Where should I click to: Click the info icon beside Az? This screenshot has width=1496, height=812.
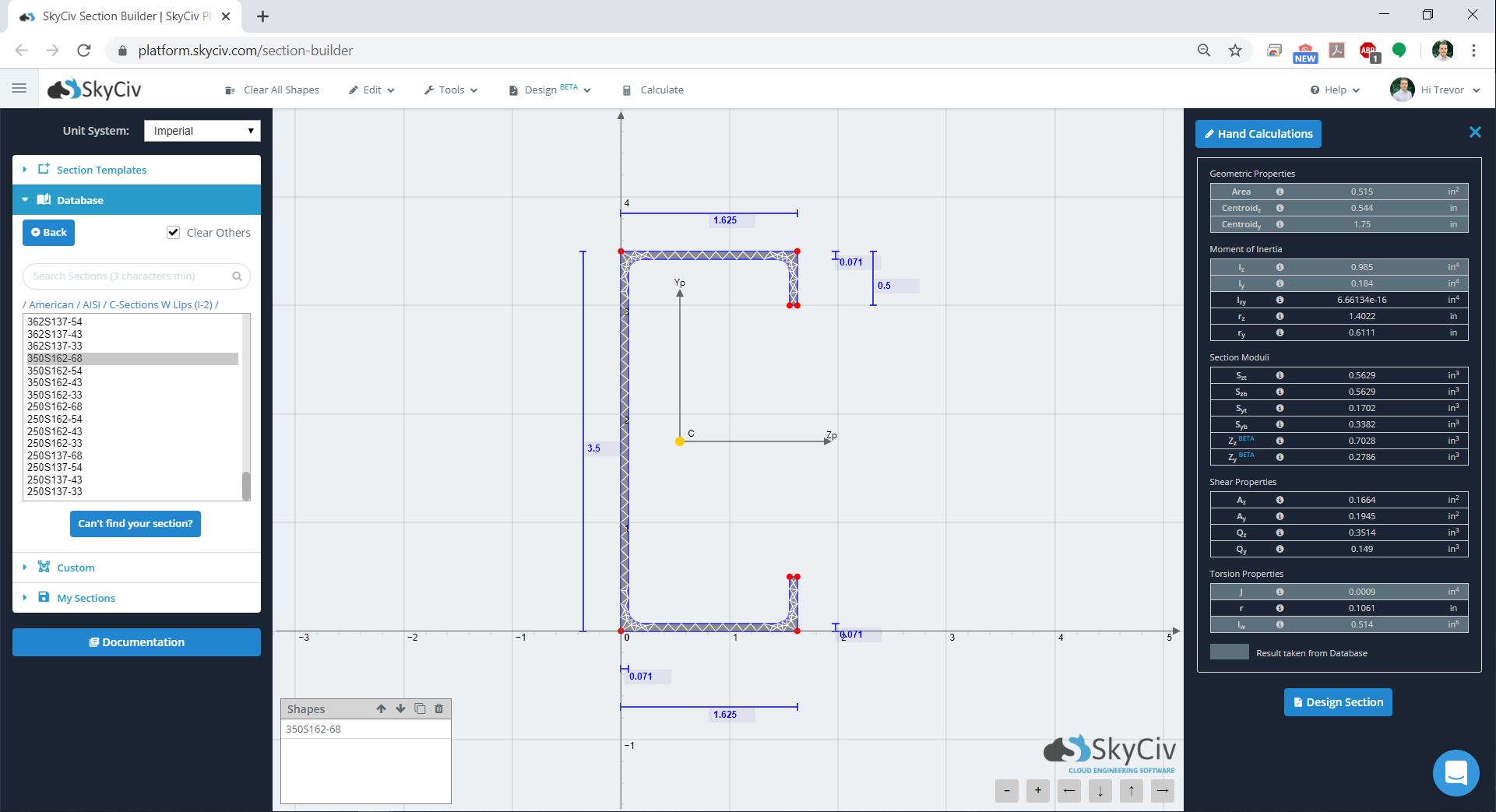[1280, 500]
